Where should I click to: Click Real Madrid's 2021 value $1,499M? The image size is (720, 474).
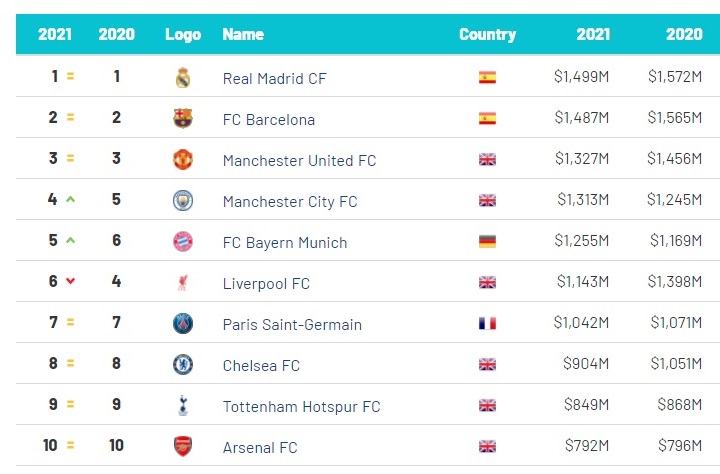(581, 76)
